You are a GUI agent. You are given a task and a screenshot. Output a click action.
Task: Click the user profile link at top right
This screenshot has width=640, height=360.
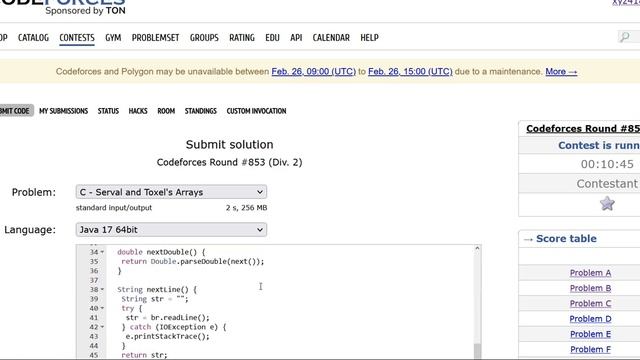pyautogui.click(x=626, y=2)
